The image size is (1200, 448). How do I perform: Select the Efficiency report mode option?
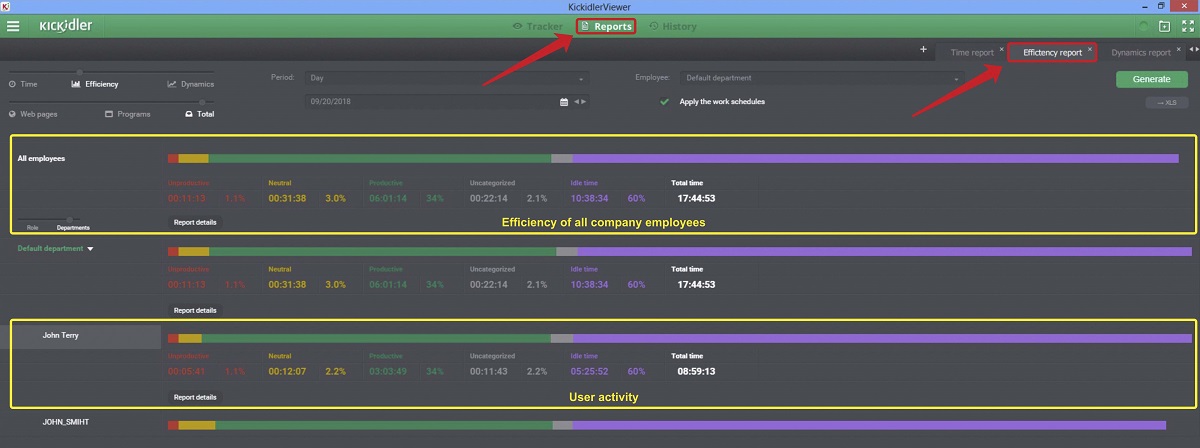coord(95,84)
